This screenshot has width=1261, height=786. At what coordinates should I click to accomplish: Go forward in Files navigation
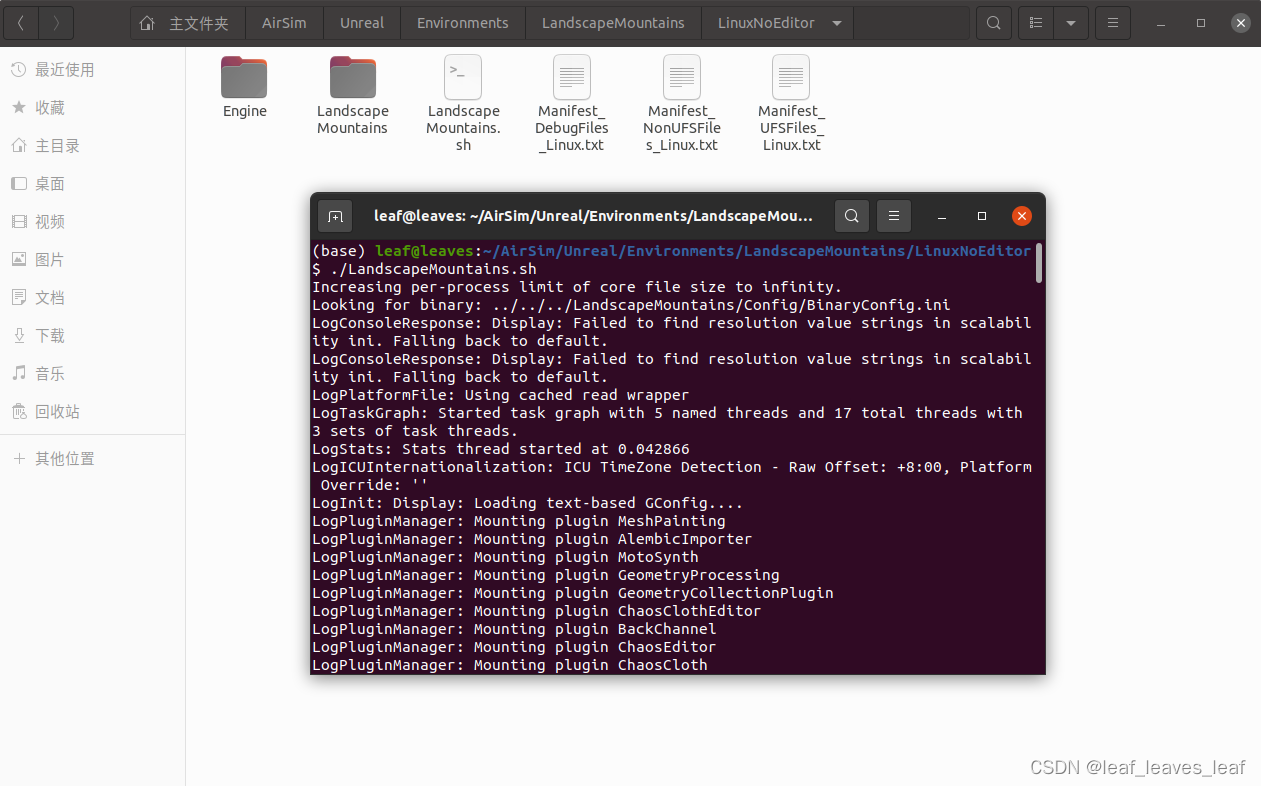(57, 23)
